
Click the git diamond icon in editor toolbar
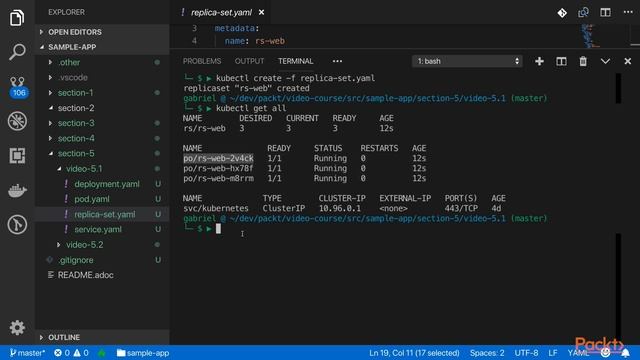[562, 13]
